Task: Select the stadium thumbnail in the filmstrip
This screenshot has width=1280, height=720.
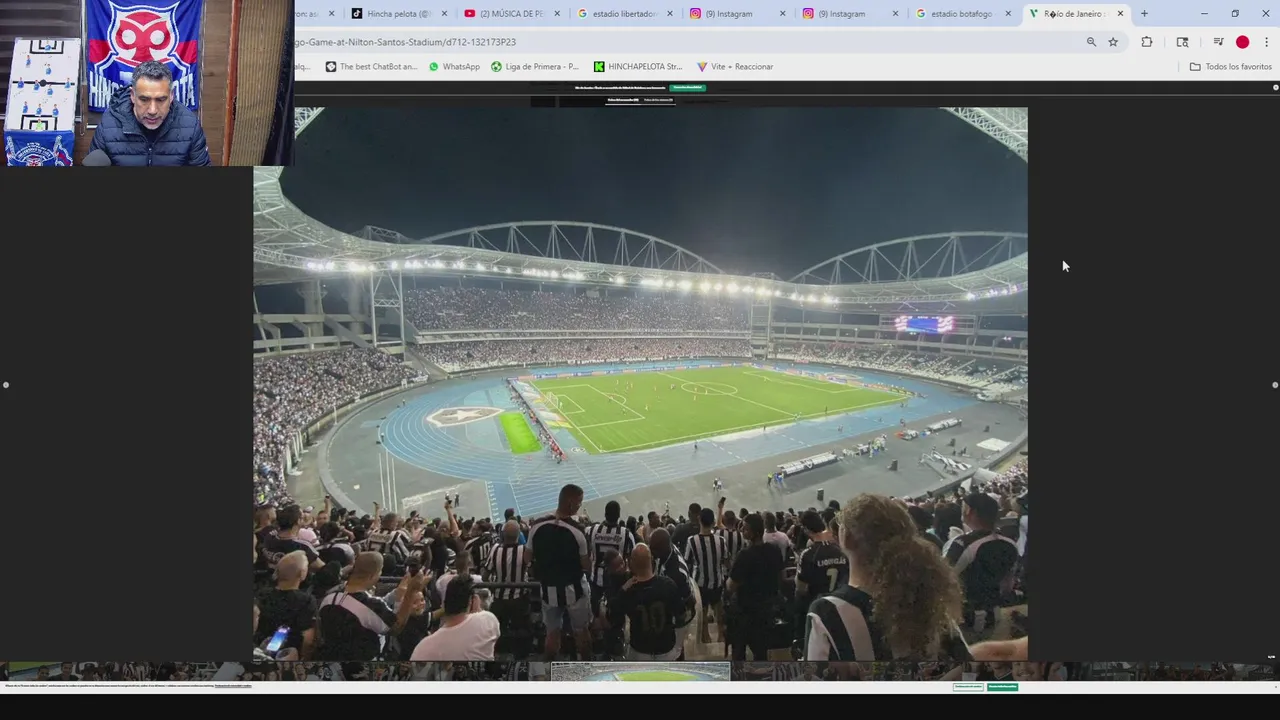Action: (640, 672)
